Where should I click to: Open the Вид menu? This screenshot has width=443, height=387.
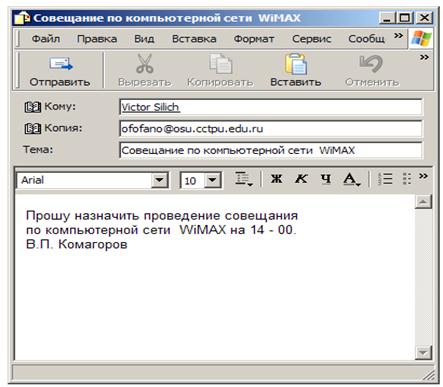click(x=144, y=39)
